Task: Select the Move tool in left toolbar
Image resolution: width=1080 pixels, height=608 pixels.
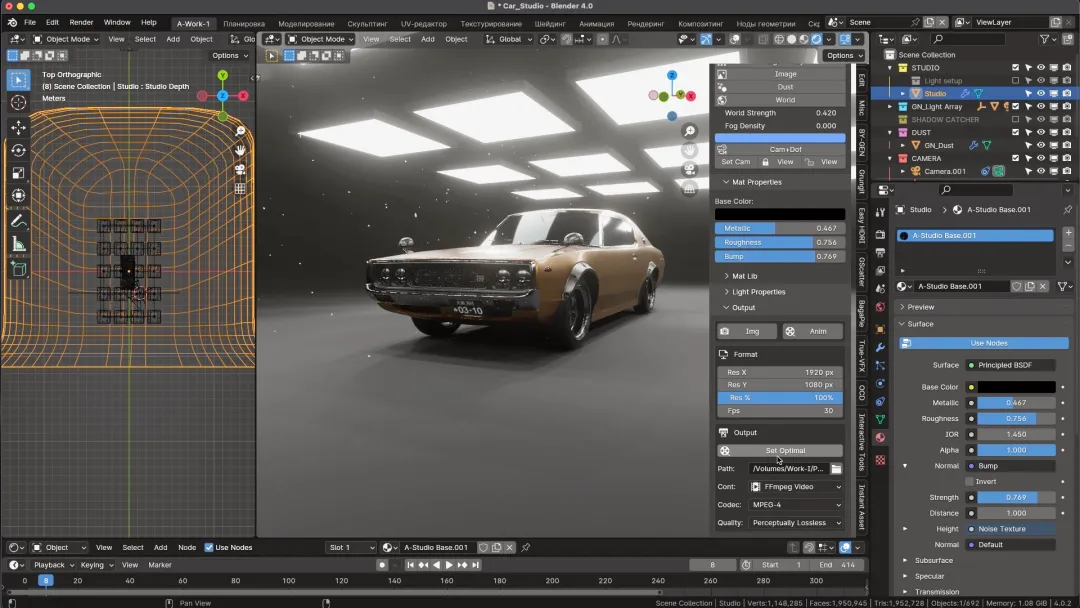Action: click(18, 128)
